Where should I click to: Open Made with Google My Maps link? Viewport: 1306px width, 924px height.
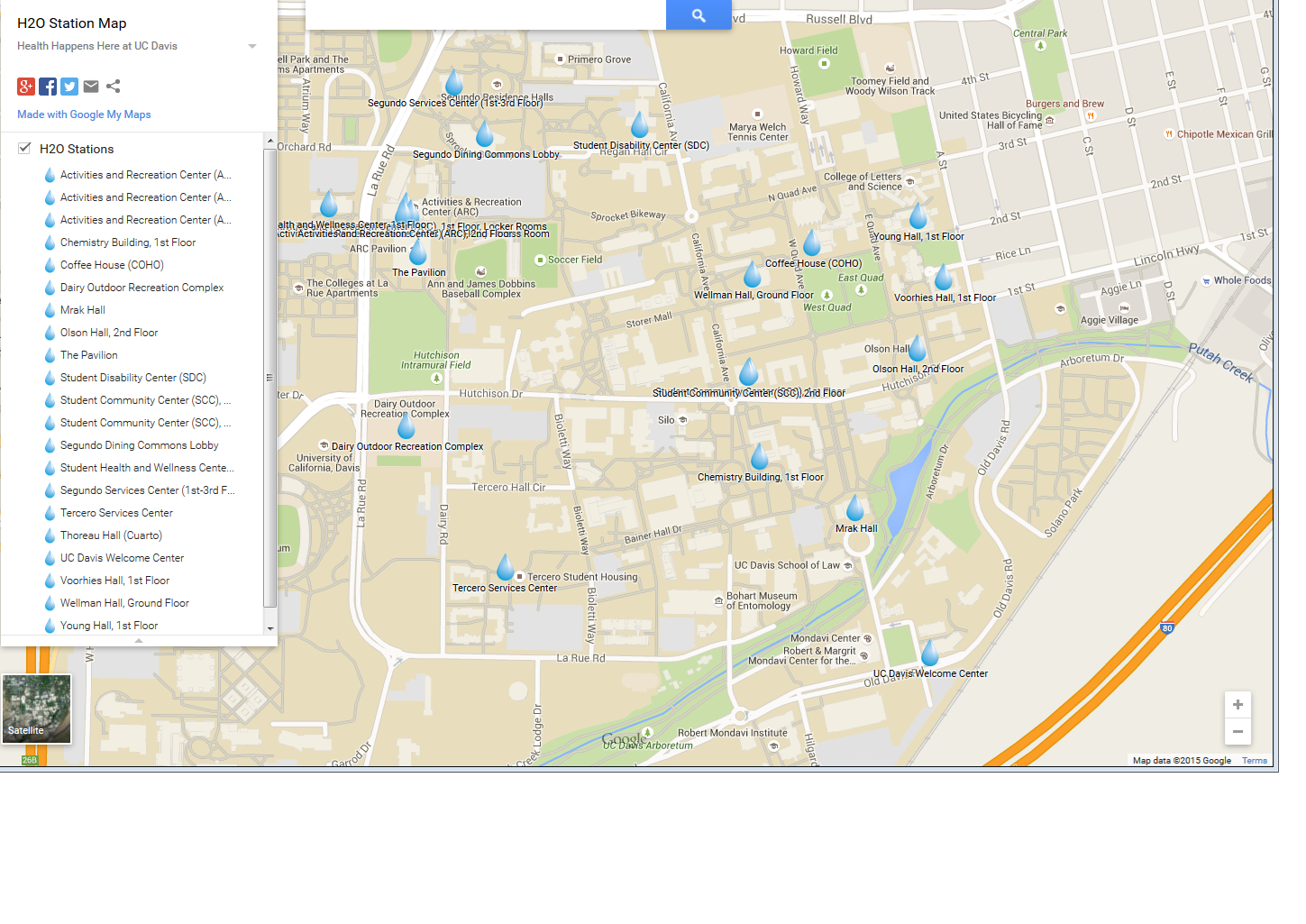click(x=84, y=114)
